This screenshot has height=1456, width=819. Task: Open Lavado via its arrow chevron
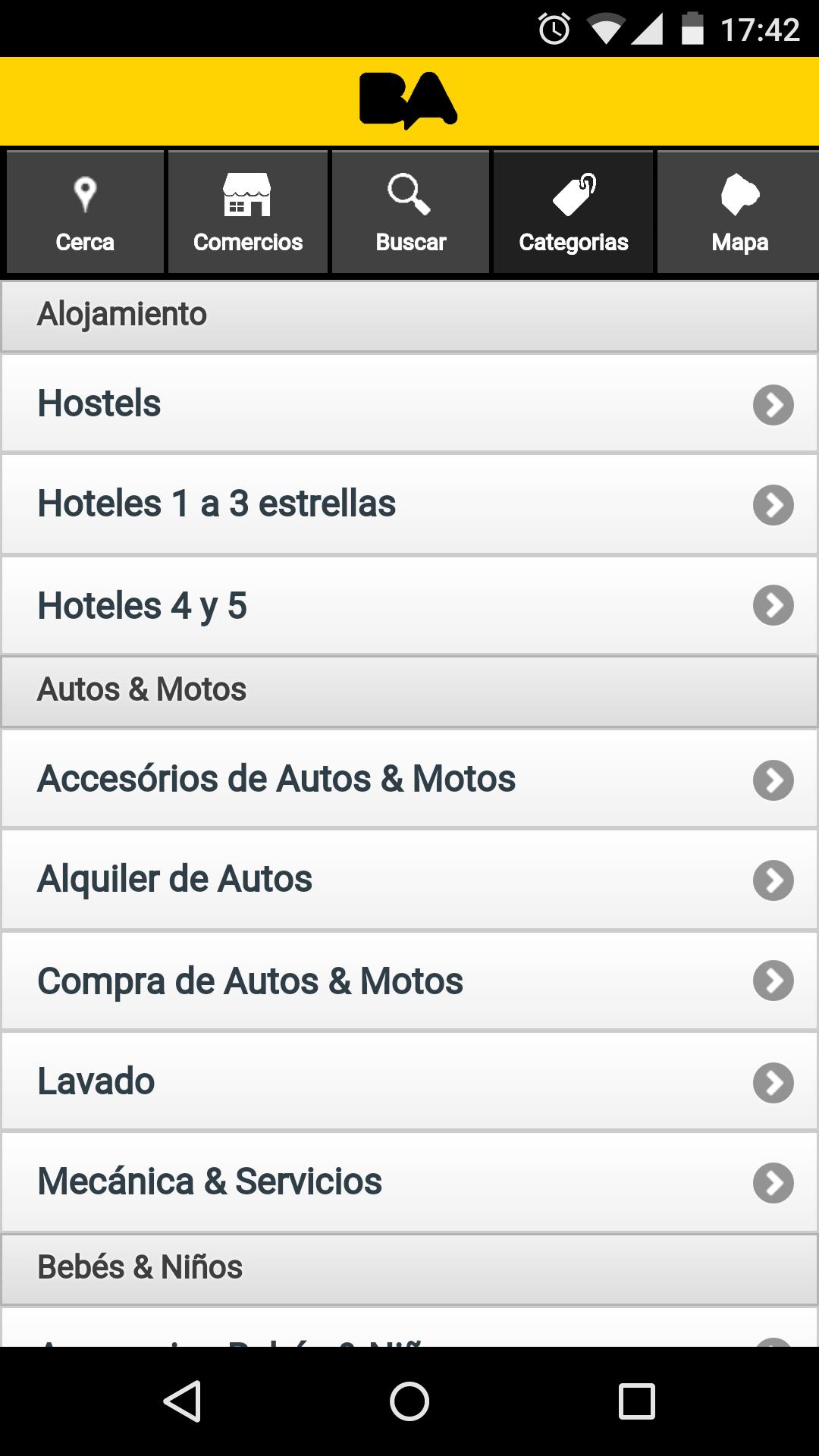coord(773,1082)
